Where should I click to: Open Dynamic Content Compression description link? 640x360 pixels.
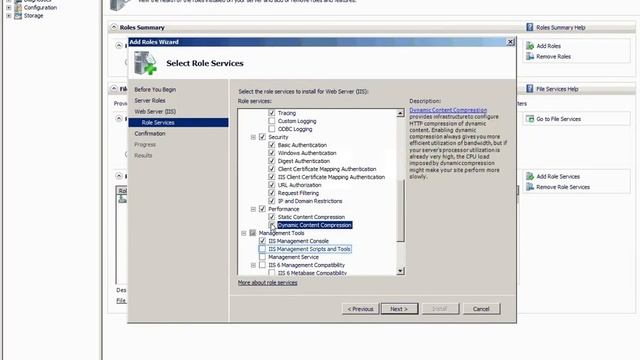click(x=448, y=110)
